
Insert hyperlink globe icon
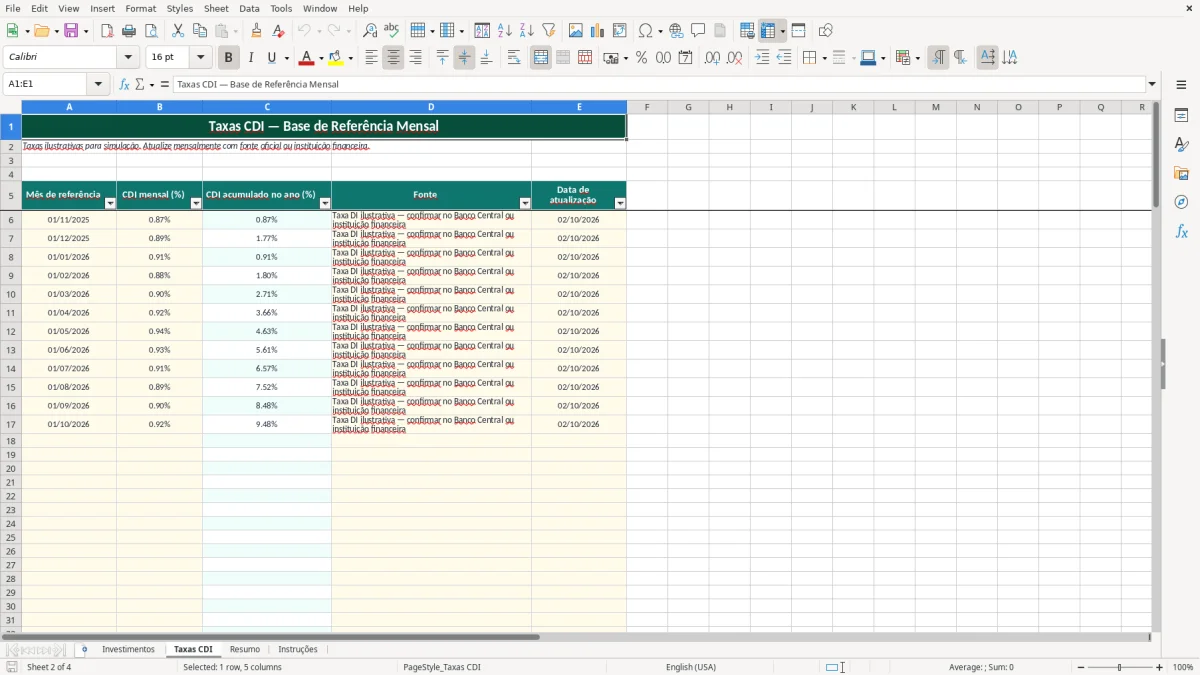click(x=677, y=31)
